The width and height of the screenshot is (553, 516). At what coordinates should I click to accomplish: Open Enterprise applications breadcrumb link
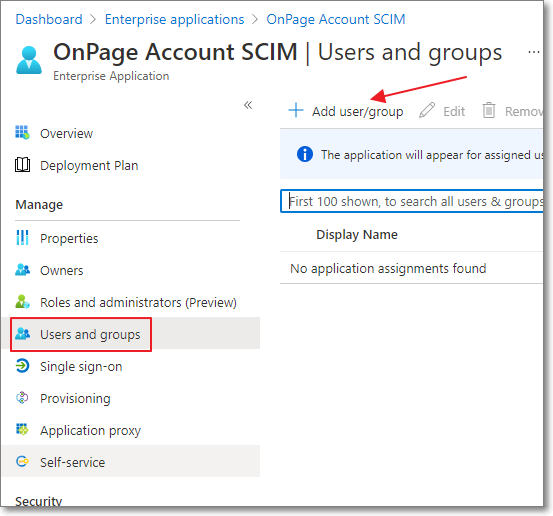(175, 19)
